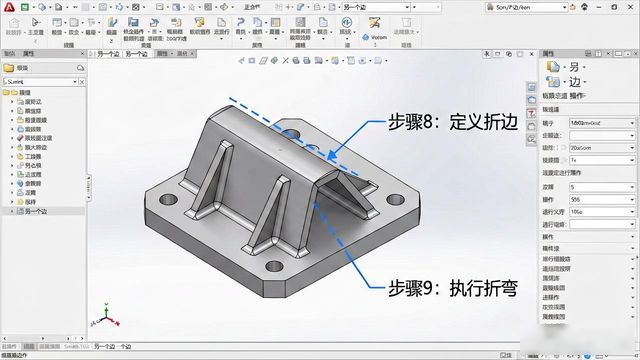Click the red A application logo

click(9, 7)
